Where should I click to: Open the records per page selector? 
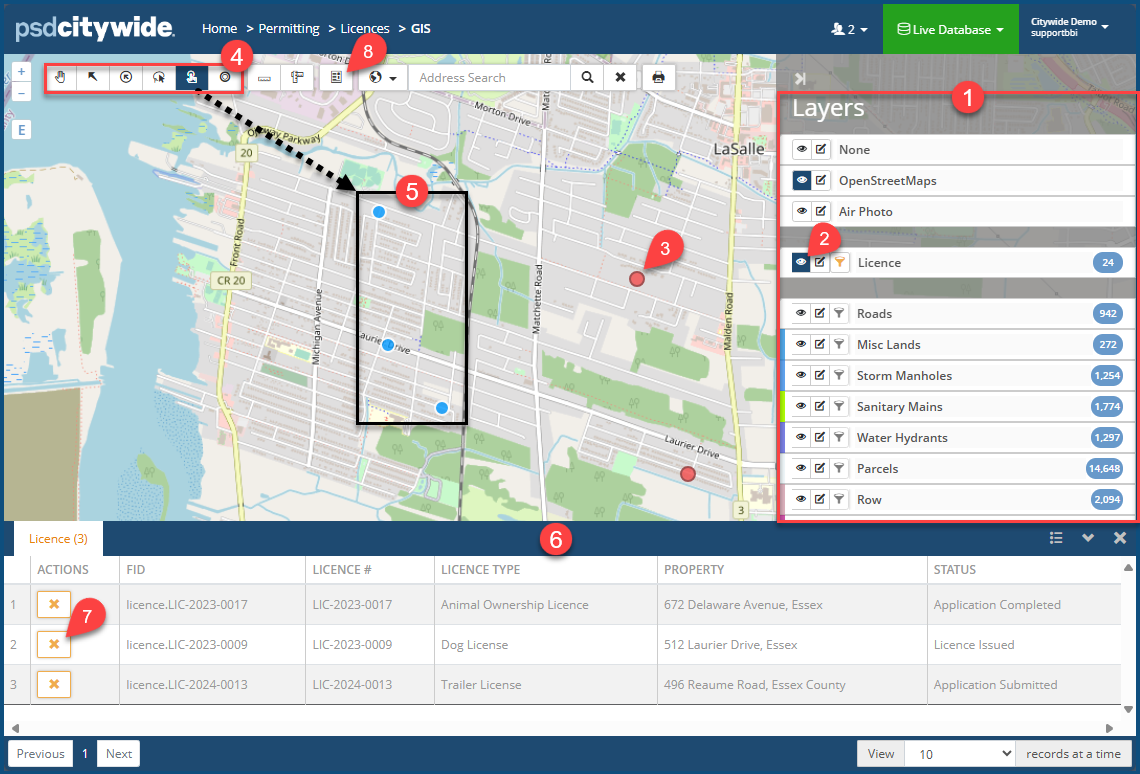pos(959,754)
